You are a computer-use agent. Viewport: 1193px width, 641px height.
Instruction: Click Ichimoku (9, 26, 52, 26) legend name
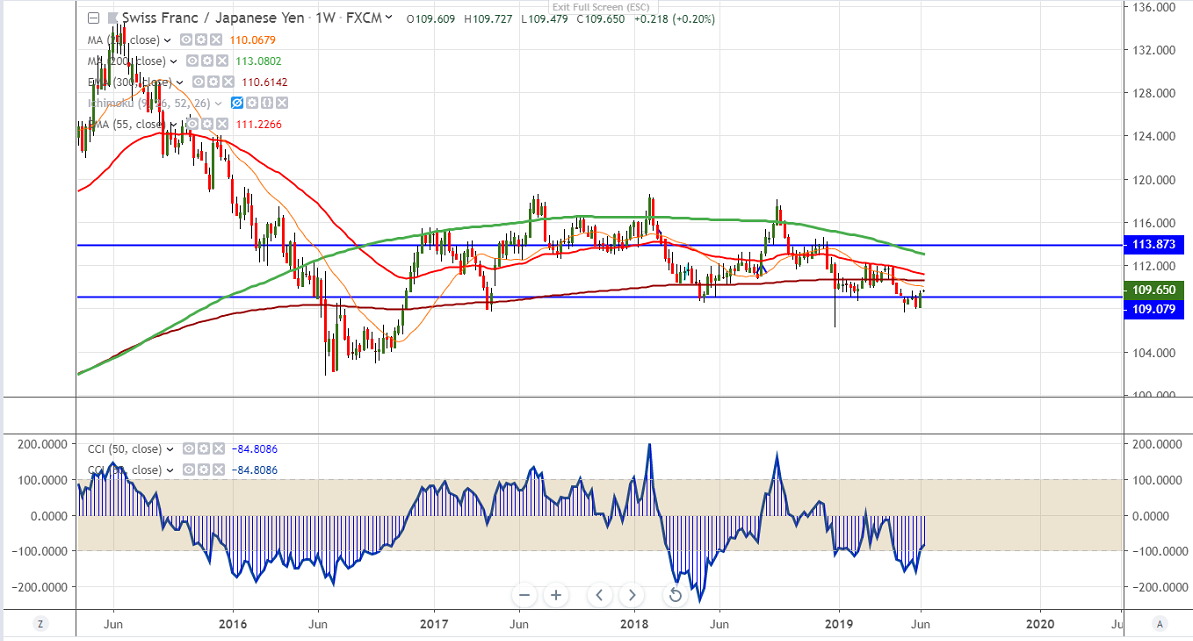pyautogui.click(x=149, y=104)
